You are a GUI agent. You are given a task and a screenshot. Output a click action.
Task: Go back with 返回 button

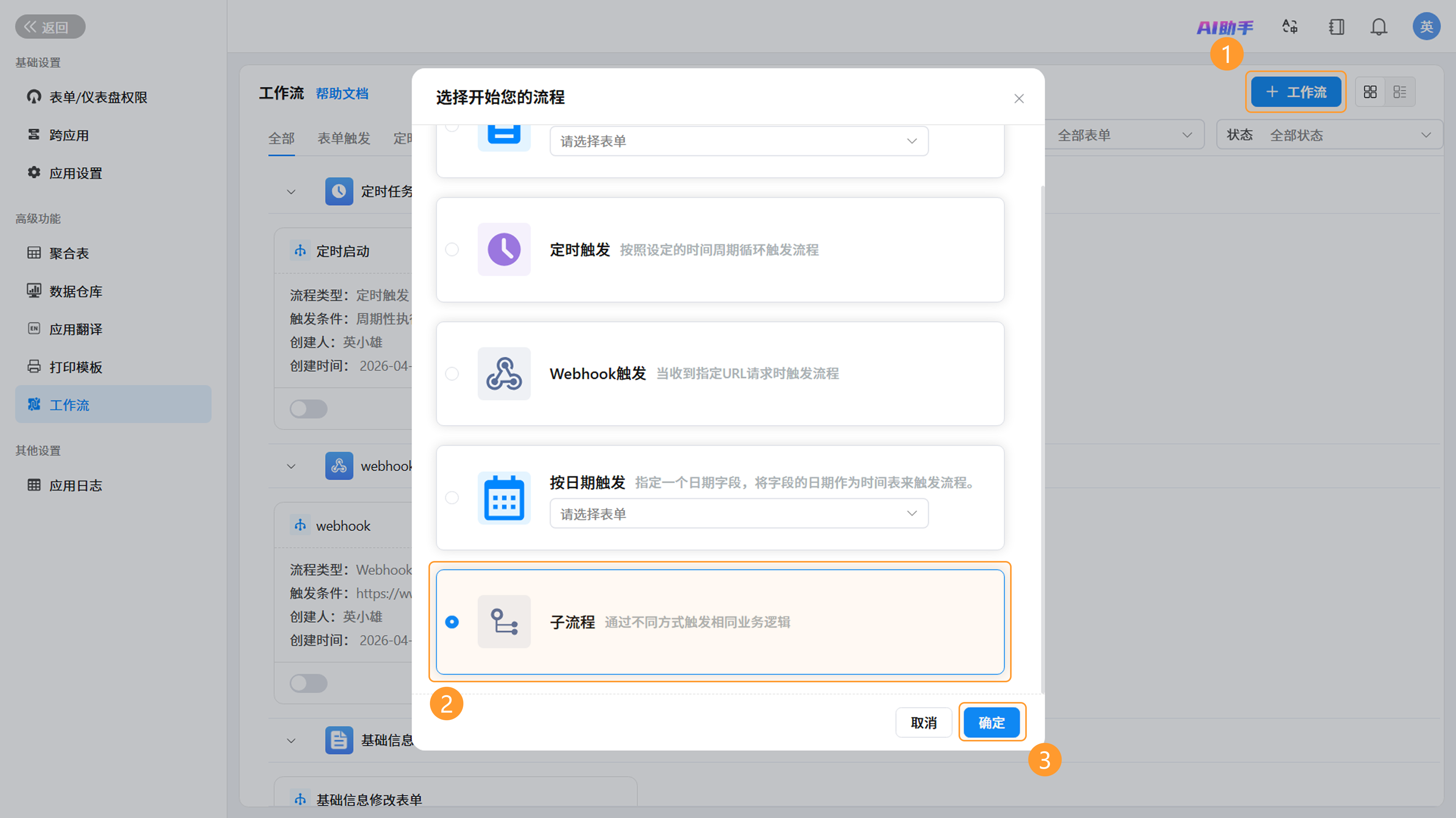click(50, 27)
